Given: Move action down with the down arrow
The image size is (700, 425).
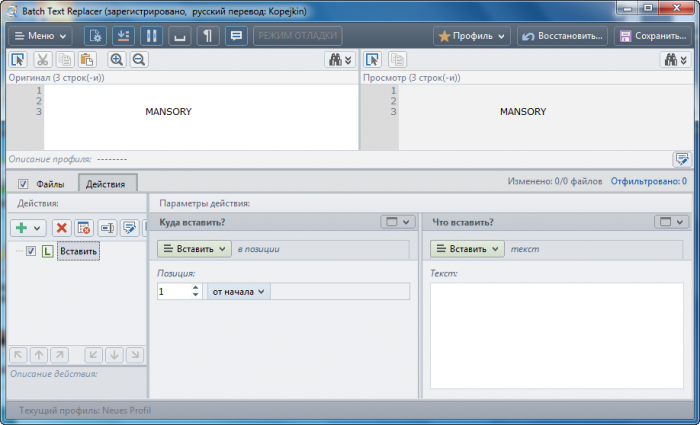Looking at the screenshot, I should (x=114, y=355).
